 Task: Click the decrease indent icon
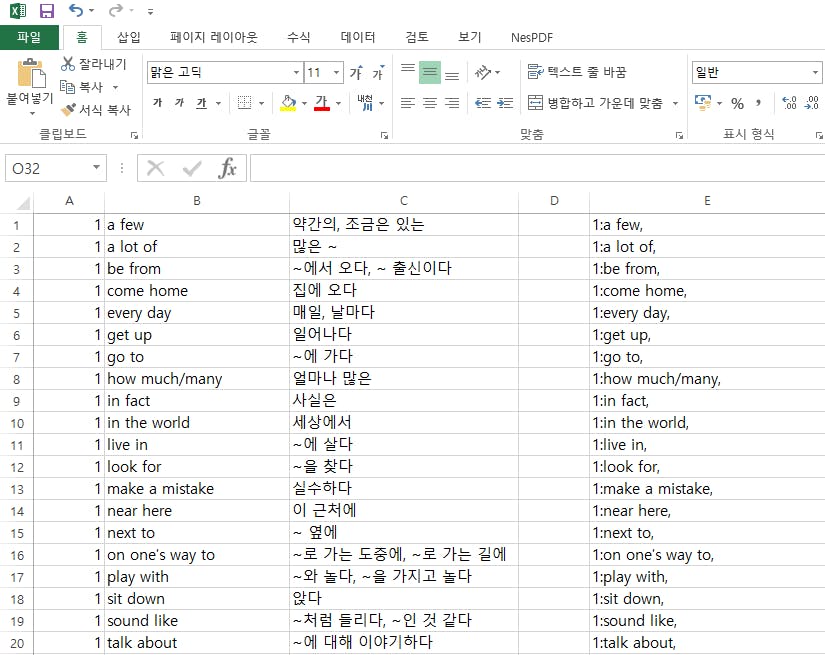click(482, 103)
